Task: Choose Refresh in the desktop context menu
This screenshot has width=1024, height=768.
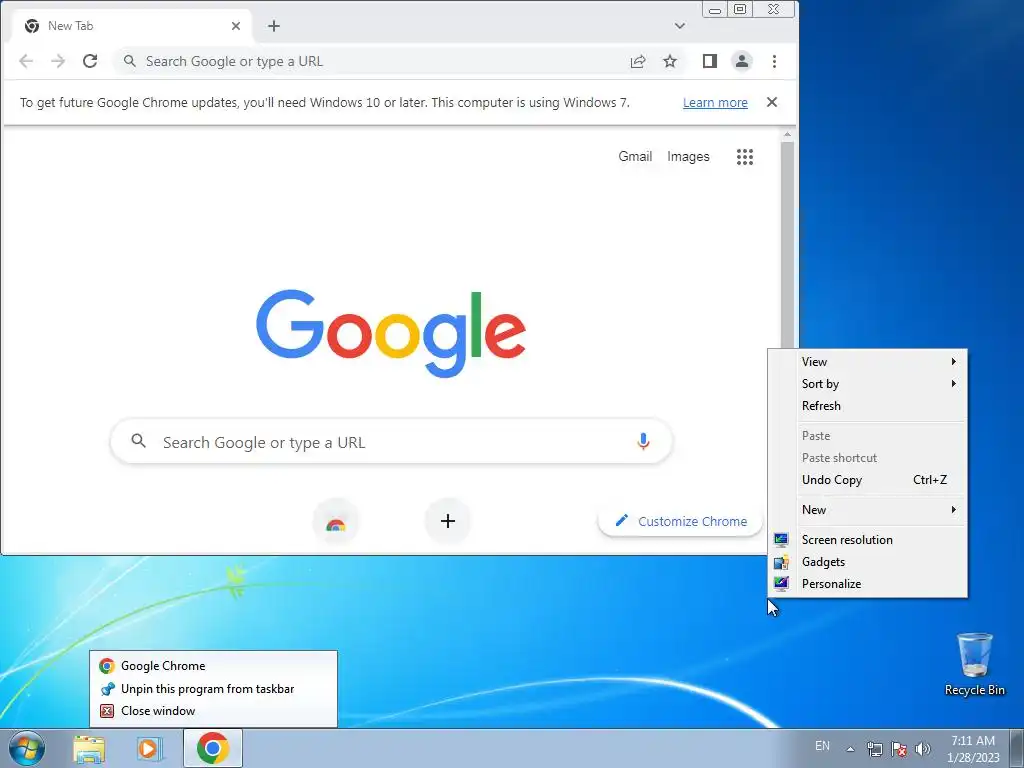Action: pos(868,406)
